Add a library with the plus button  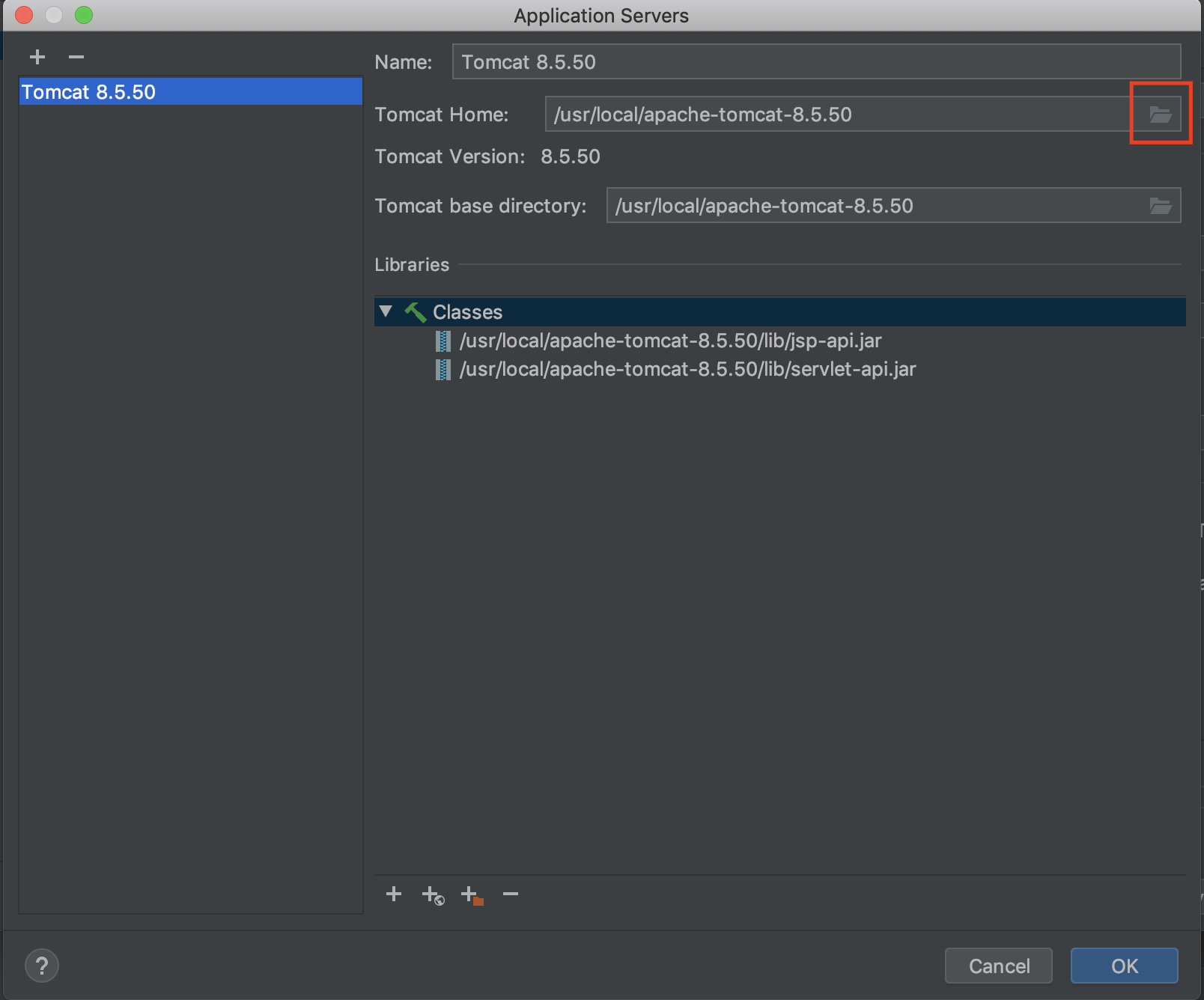point(394,894)
